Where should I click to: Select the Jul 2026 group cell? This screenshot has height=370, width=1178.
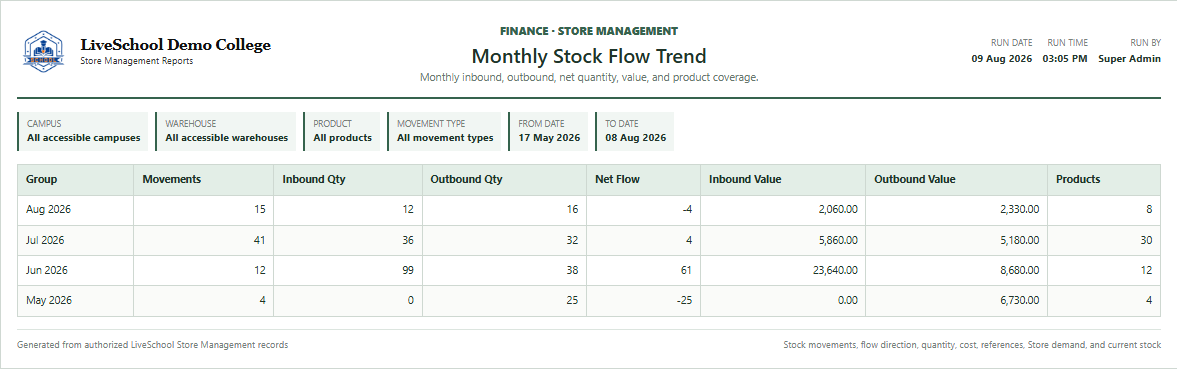point(75,241)
